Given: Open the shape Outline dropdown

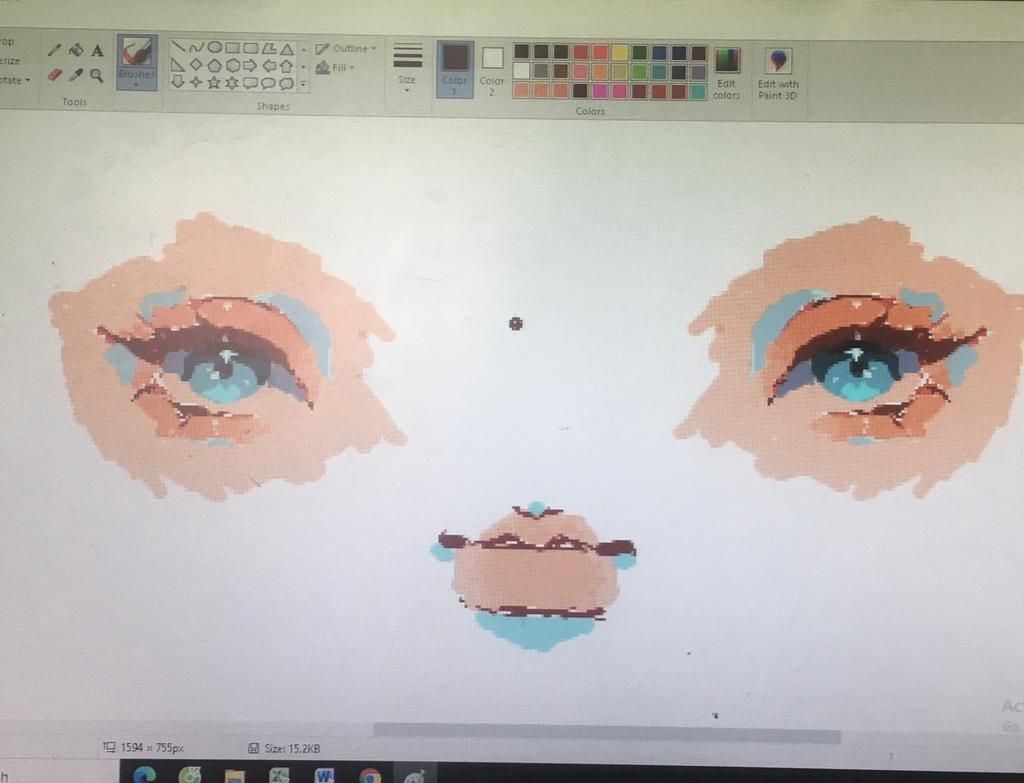Looking at the screenshot, I should point(346,48).
